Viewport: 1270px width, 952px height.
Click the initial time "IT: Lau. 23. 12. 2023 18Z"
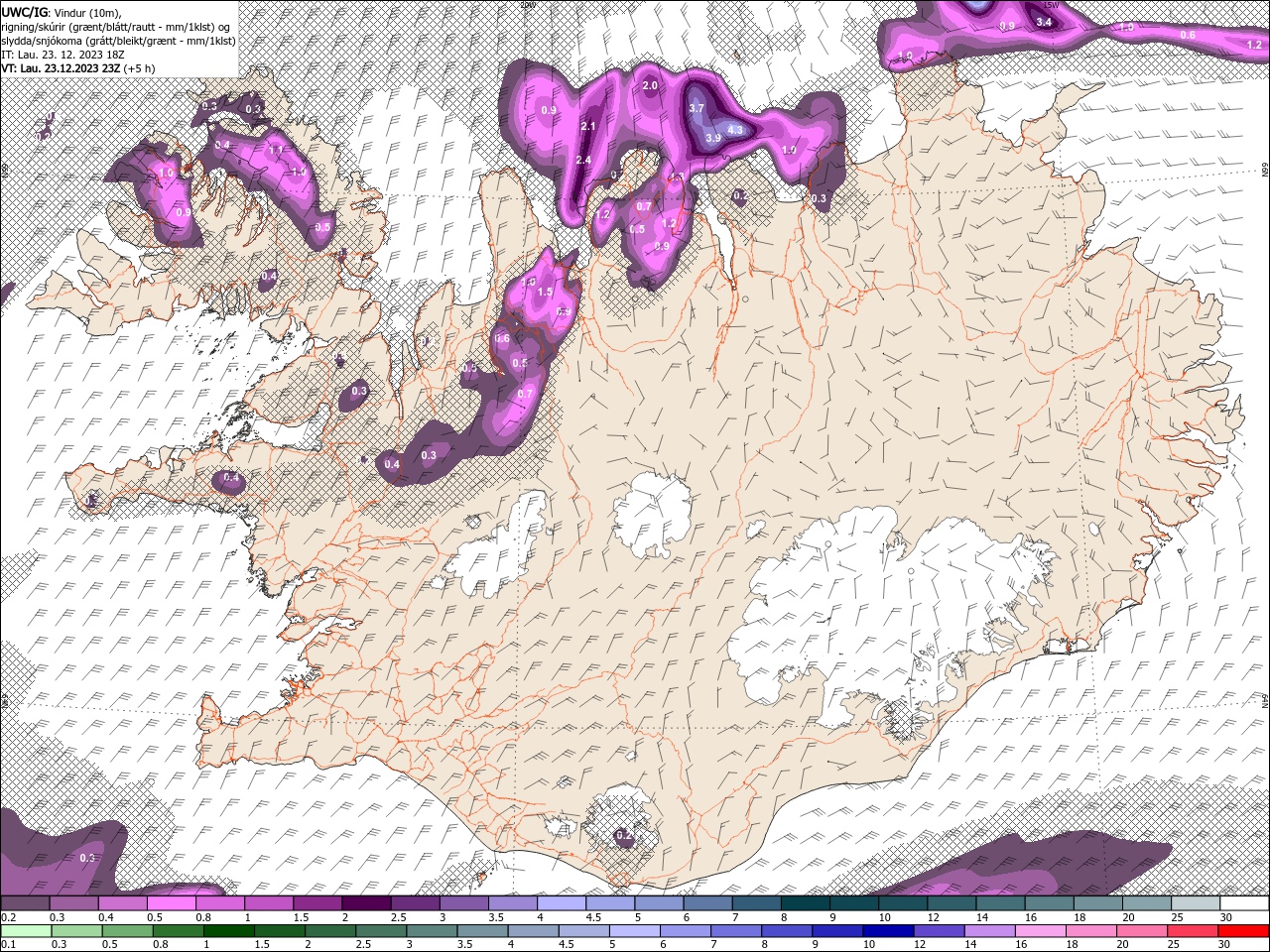pos(62,55)
